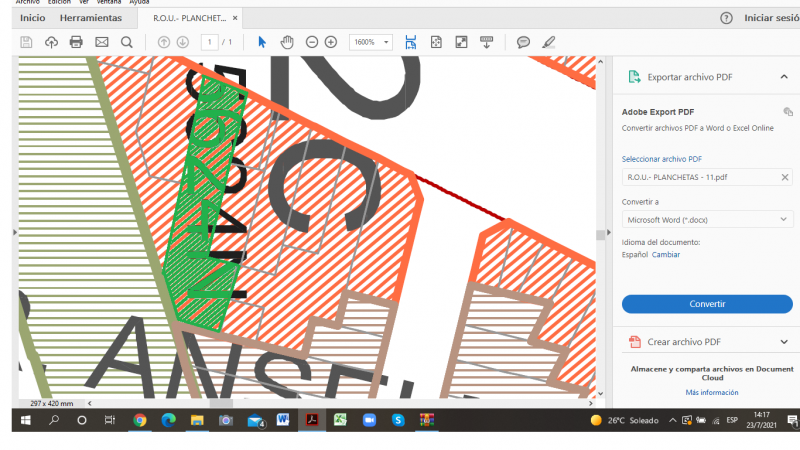Click the upload to cloud icon

(51, 42)
